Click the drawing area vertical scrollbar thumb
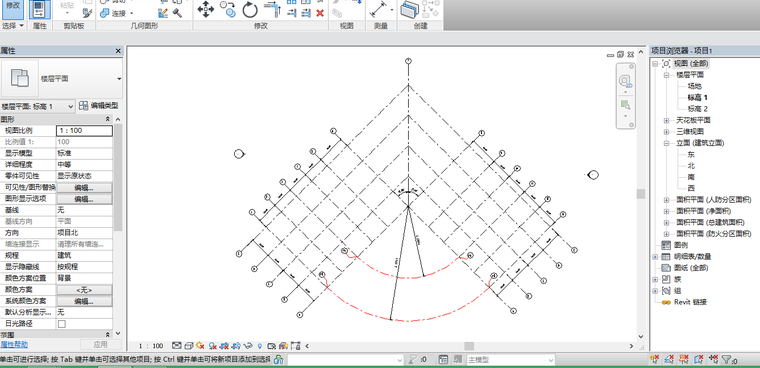 (x=641, y=194)
